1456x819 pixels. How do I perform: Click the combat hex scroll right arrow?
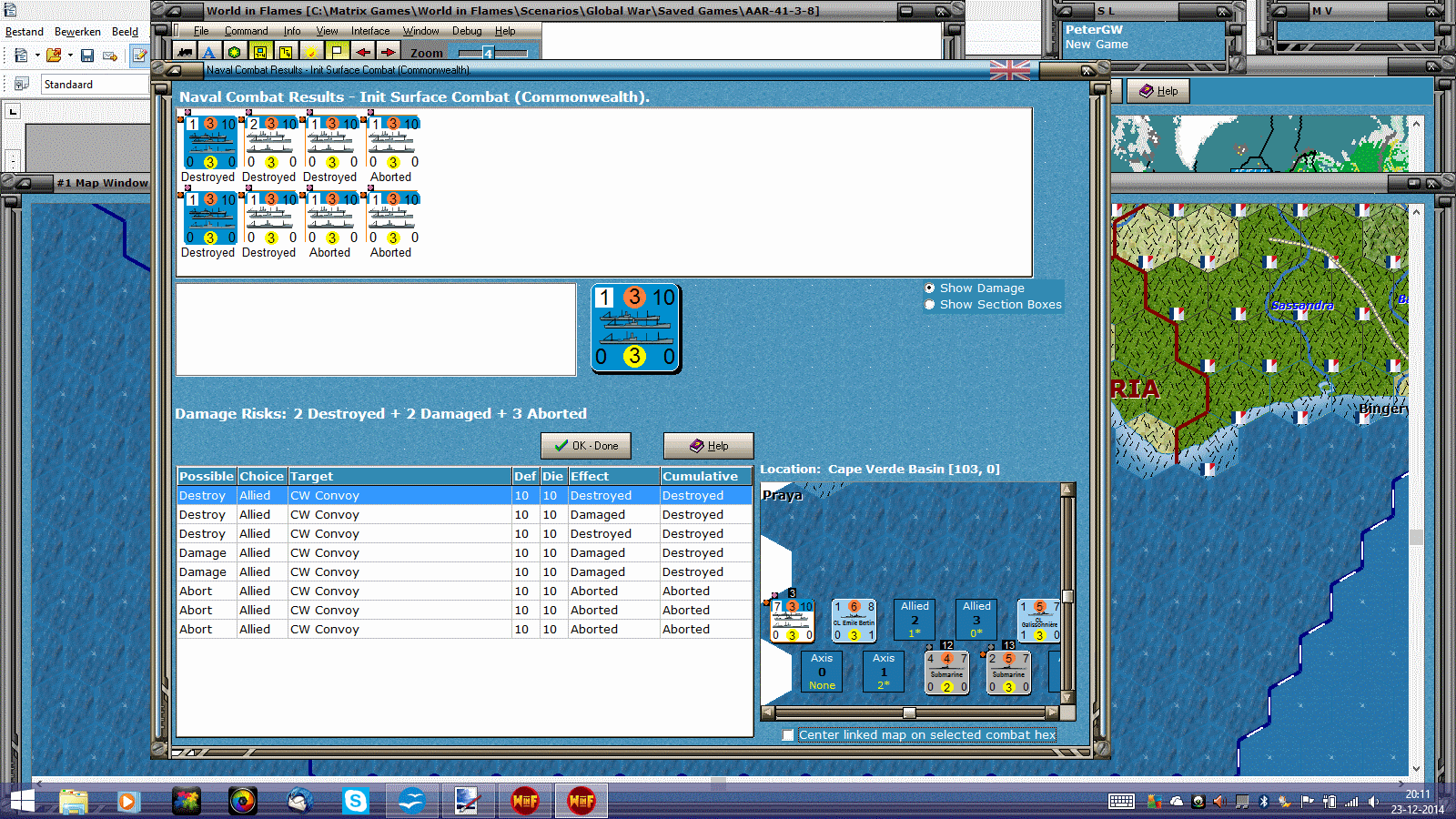pos(1053,713)
